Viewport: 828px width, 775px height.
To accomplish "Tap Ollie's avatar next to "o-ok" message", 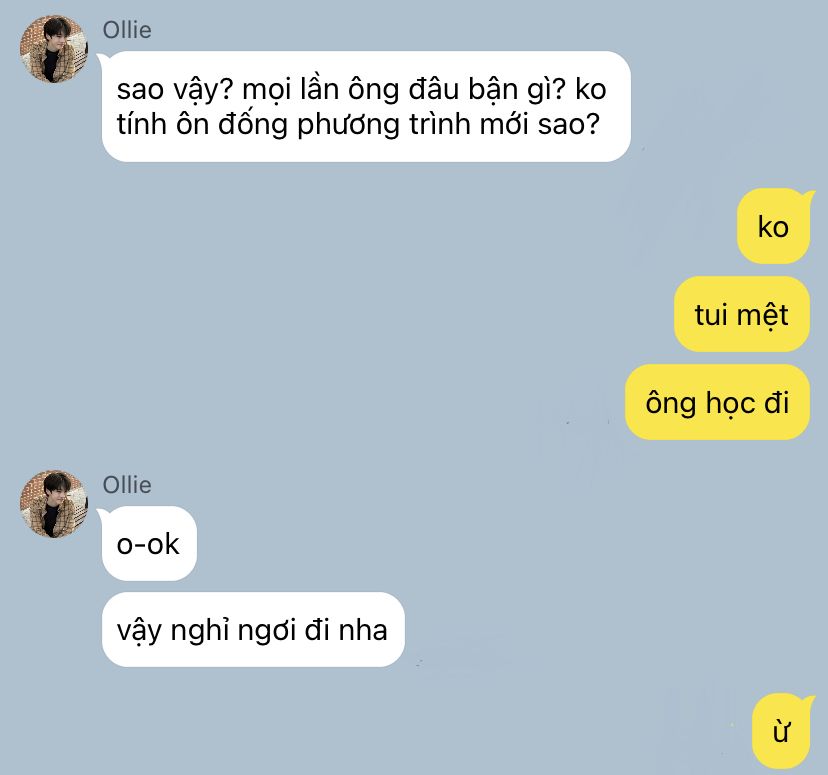I will pyautogui.click(x=53, y=504).
